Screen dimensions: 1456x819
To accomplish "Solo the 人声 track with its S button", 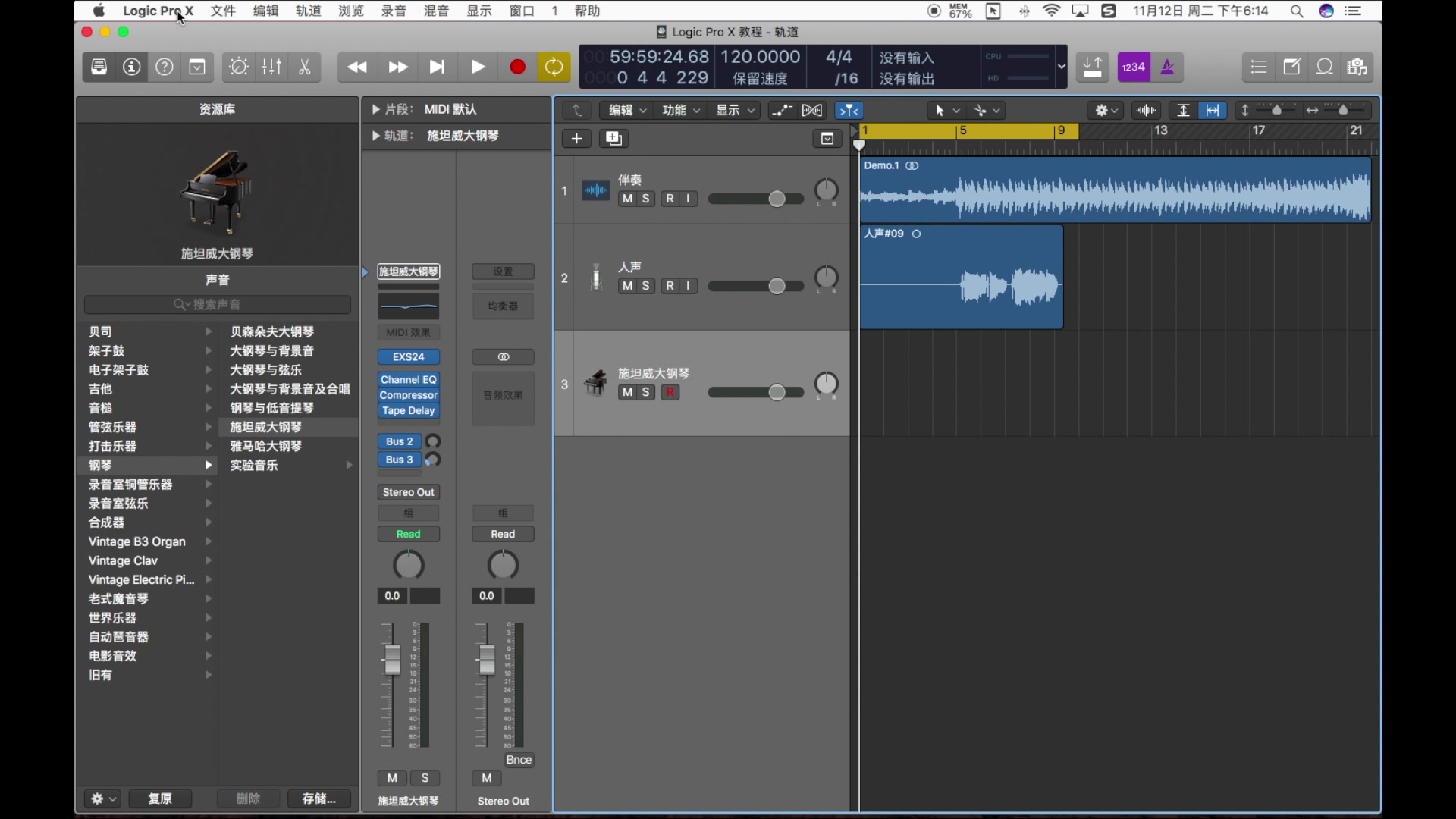I will [x=646, y=286].
